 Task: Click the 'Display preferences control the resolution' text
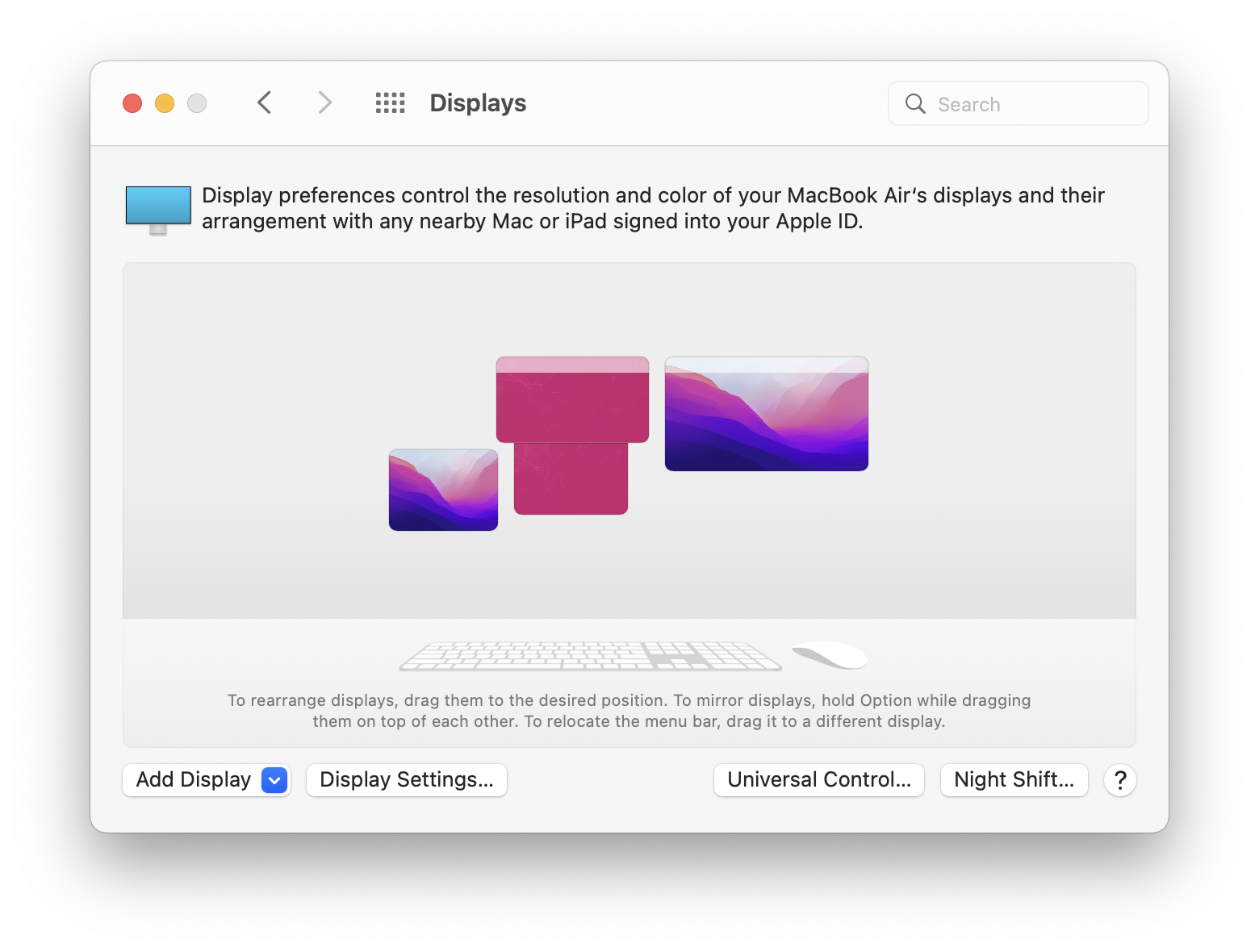coord(653,208)
